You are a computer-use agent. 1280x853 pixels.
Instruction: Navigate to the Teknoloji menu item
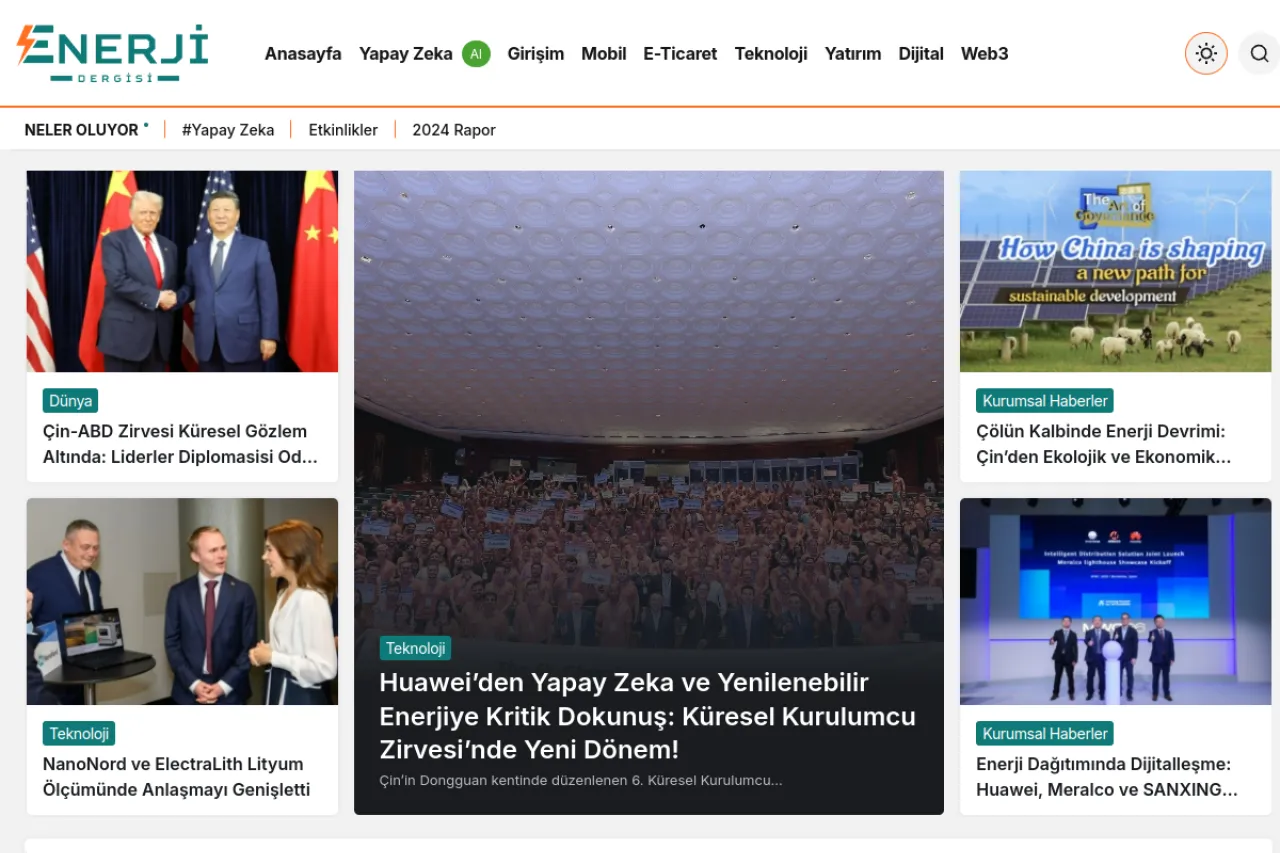[x=771, y=54]
